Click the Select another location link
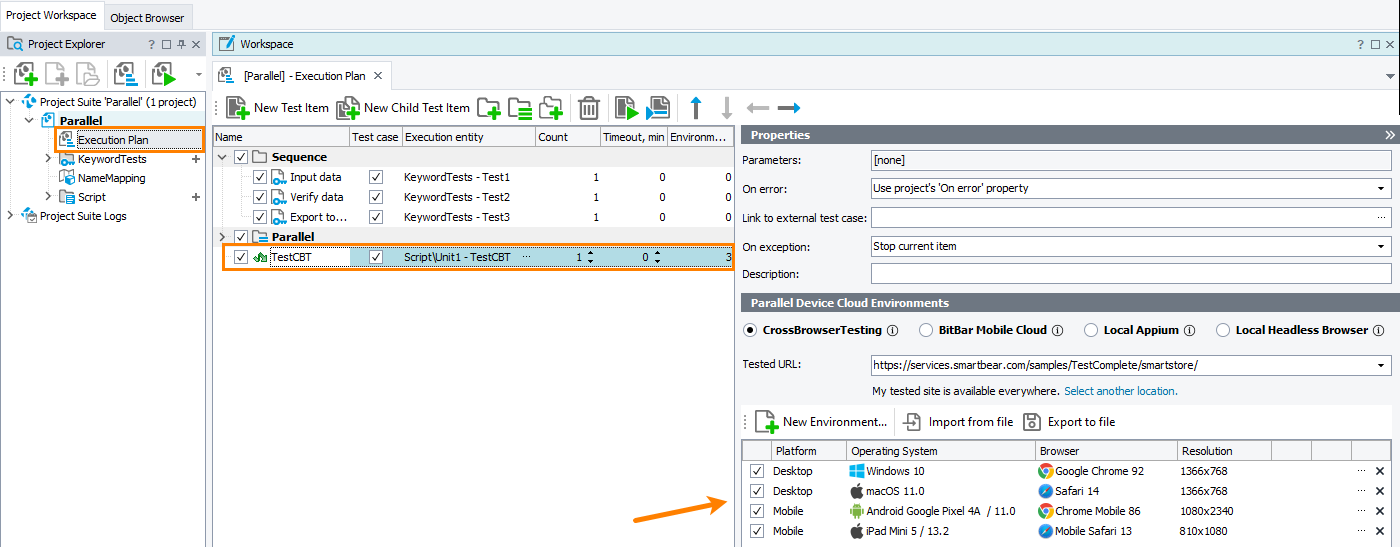The width and height of the screenshot is (1400, 547). point(1120,391)
